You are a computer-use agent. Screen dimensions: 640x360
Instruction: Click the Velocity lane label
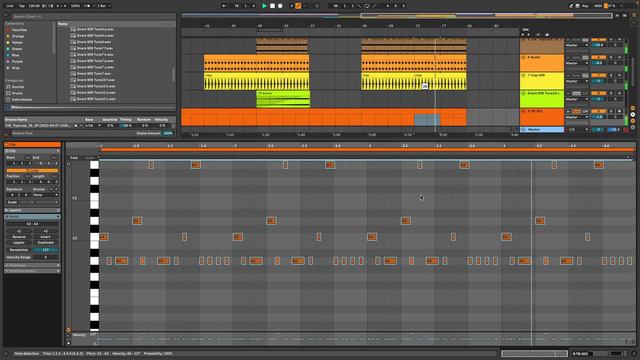pyautogui.click(x=79, y=335)
